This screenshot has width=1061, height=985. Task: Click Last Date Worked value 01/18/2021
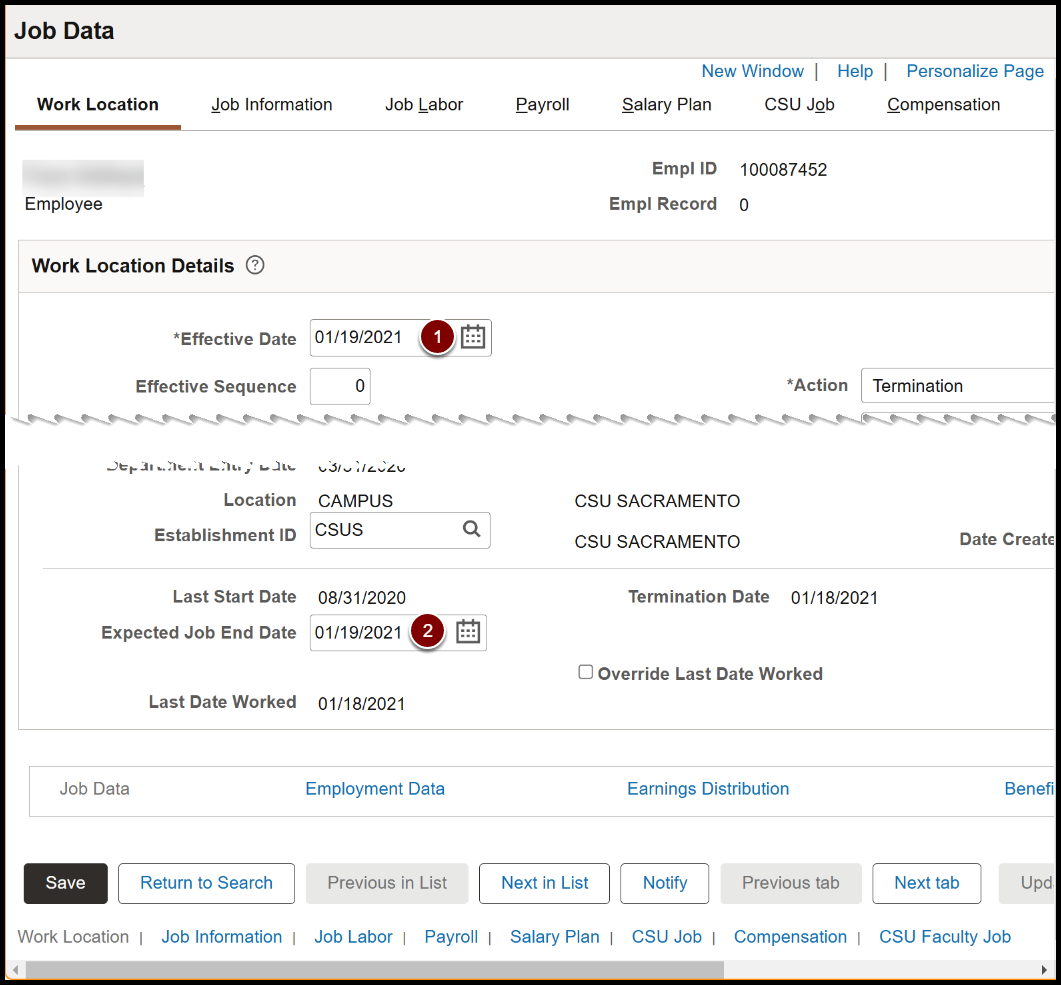click(361, 704)
